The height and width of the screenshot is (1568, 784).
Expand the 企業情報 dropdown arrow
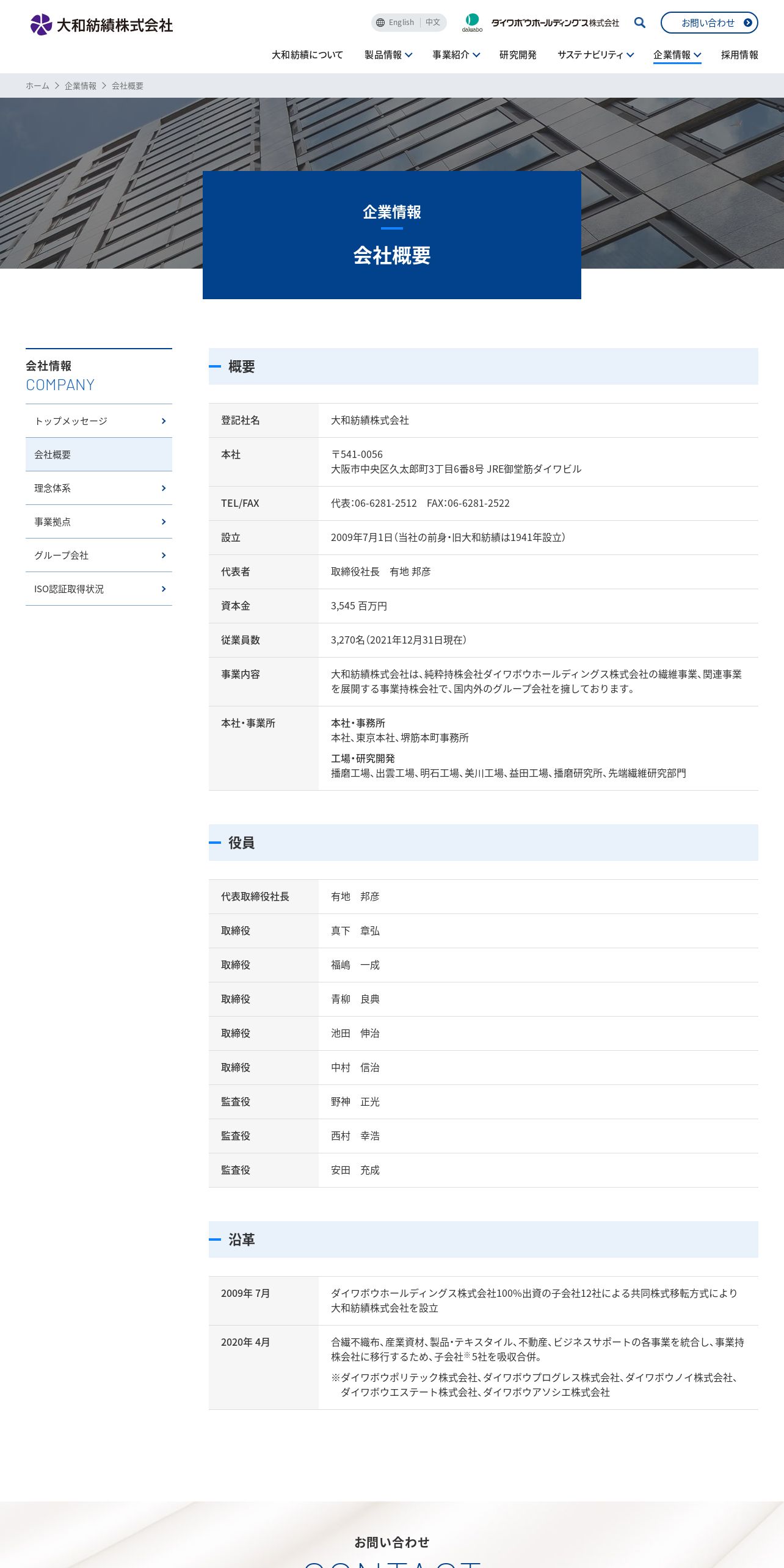pyautogui.click(x=697, y=55)
